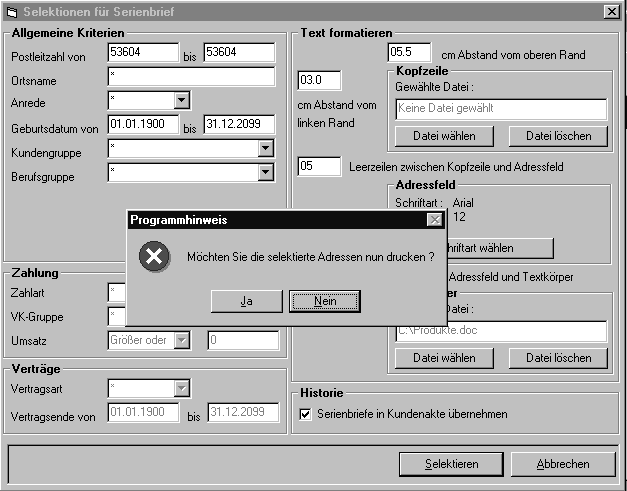
Task: Toggle Serienbriefe in Kundenakte übernehmen checkbox
Action: 306,413
